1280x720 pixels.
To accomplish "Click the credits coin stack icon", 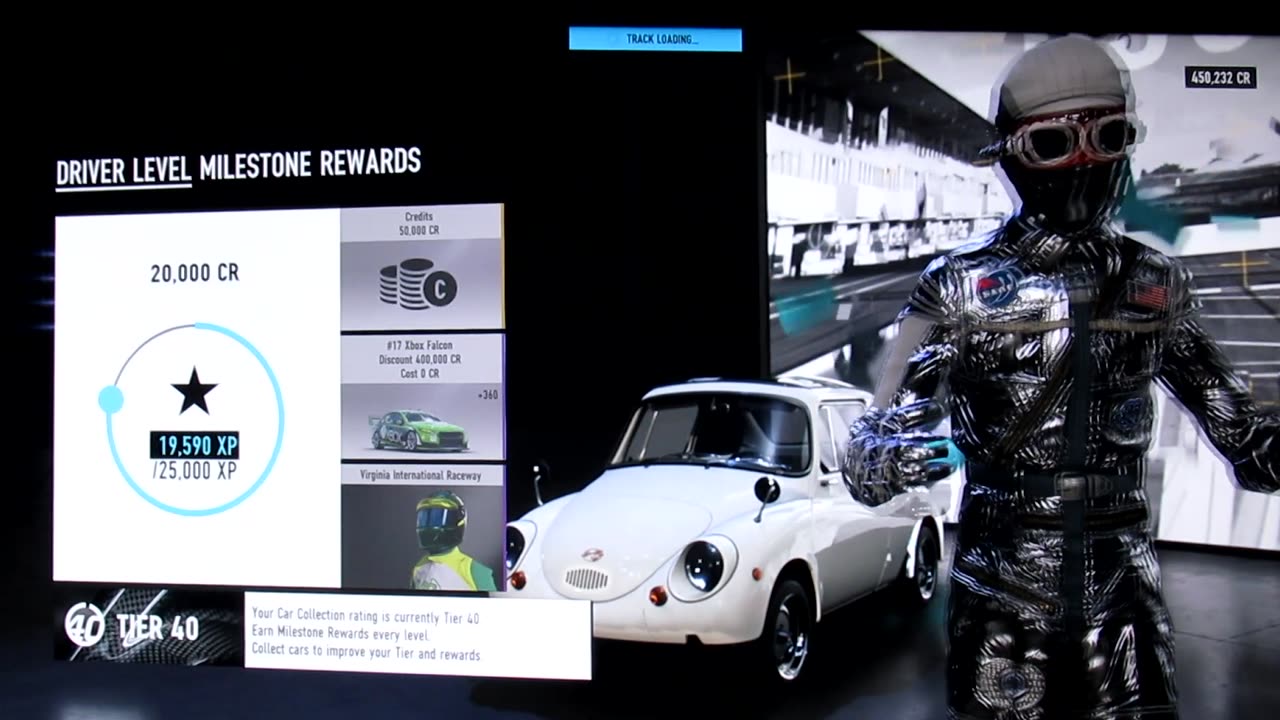I will pos(418,284).
